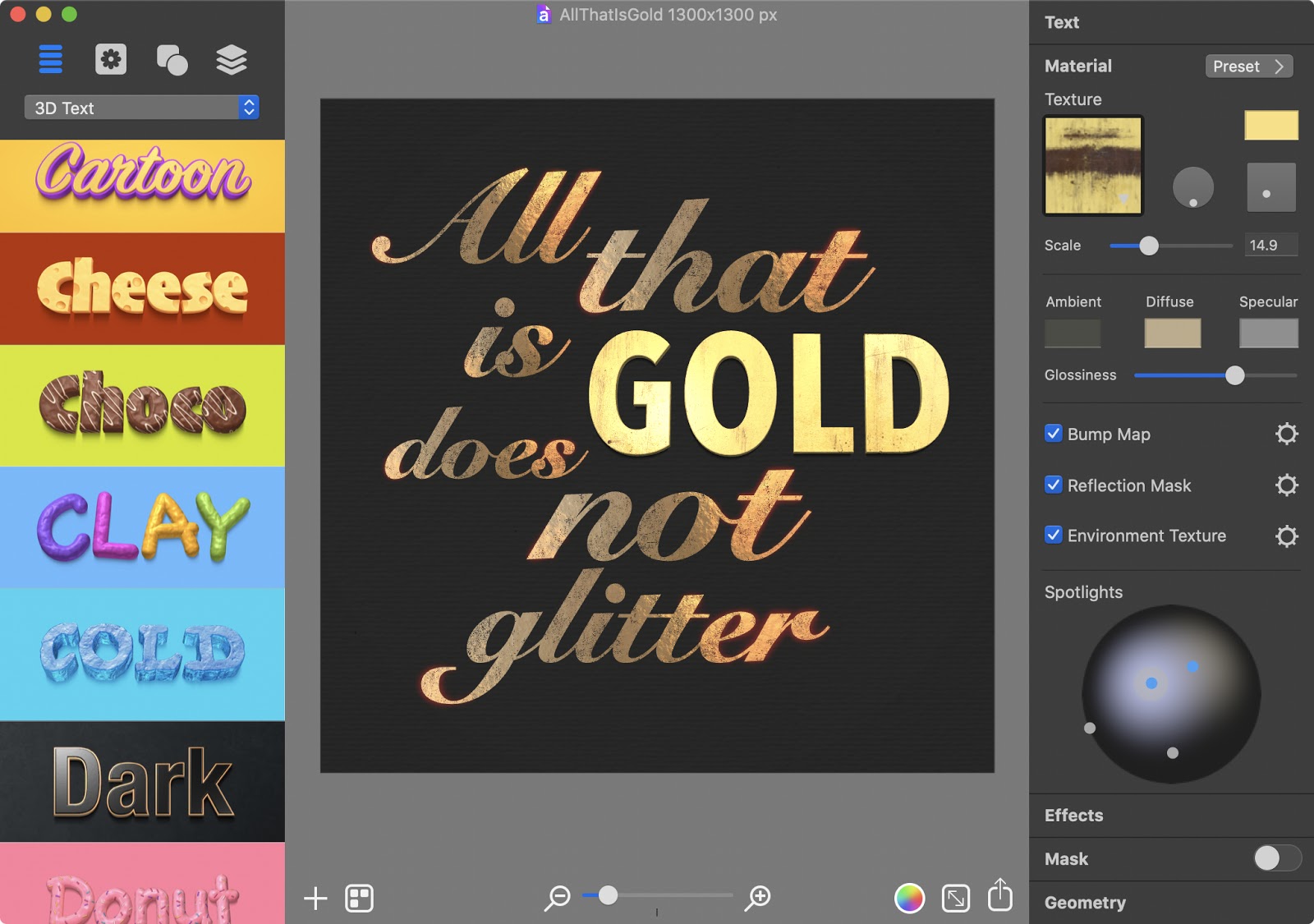Click the Glossiness slider handle

[1235, 376]
